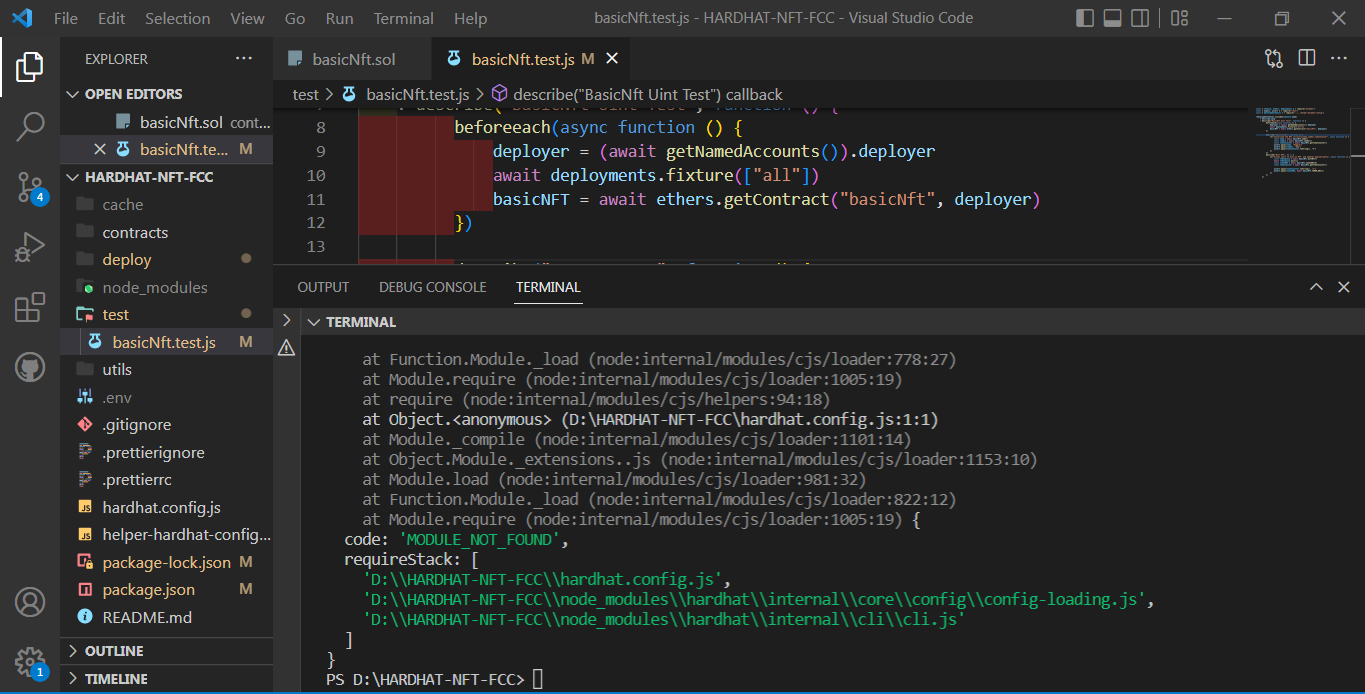Screen dimensions: 1365x694
Task: Click the VS Code logo icon
Action: [x=22, y=18]
